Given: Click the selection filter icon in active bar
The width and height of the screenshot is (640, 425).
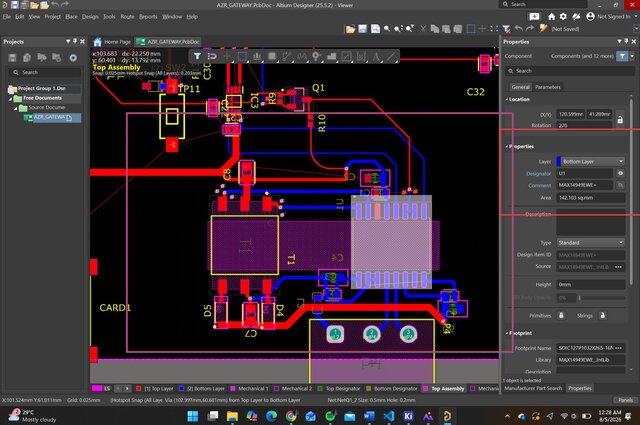Looking at the screenshot, I should 197,56.
